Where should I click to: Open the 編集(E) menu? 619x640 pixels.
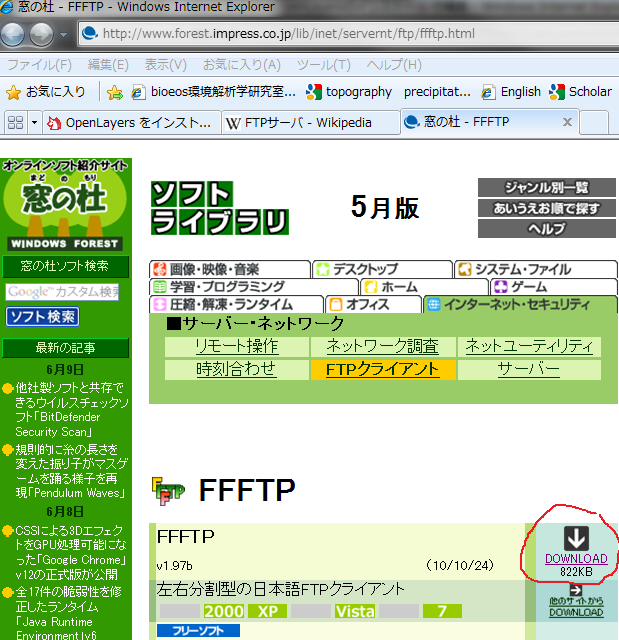pos(108,65)
